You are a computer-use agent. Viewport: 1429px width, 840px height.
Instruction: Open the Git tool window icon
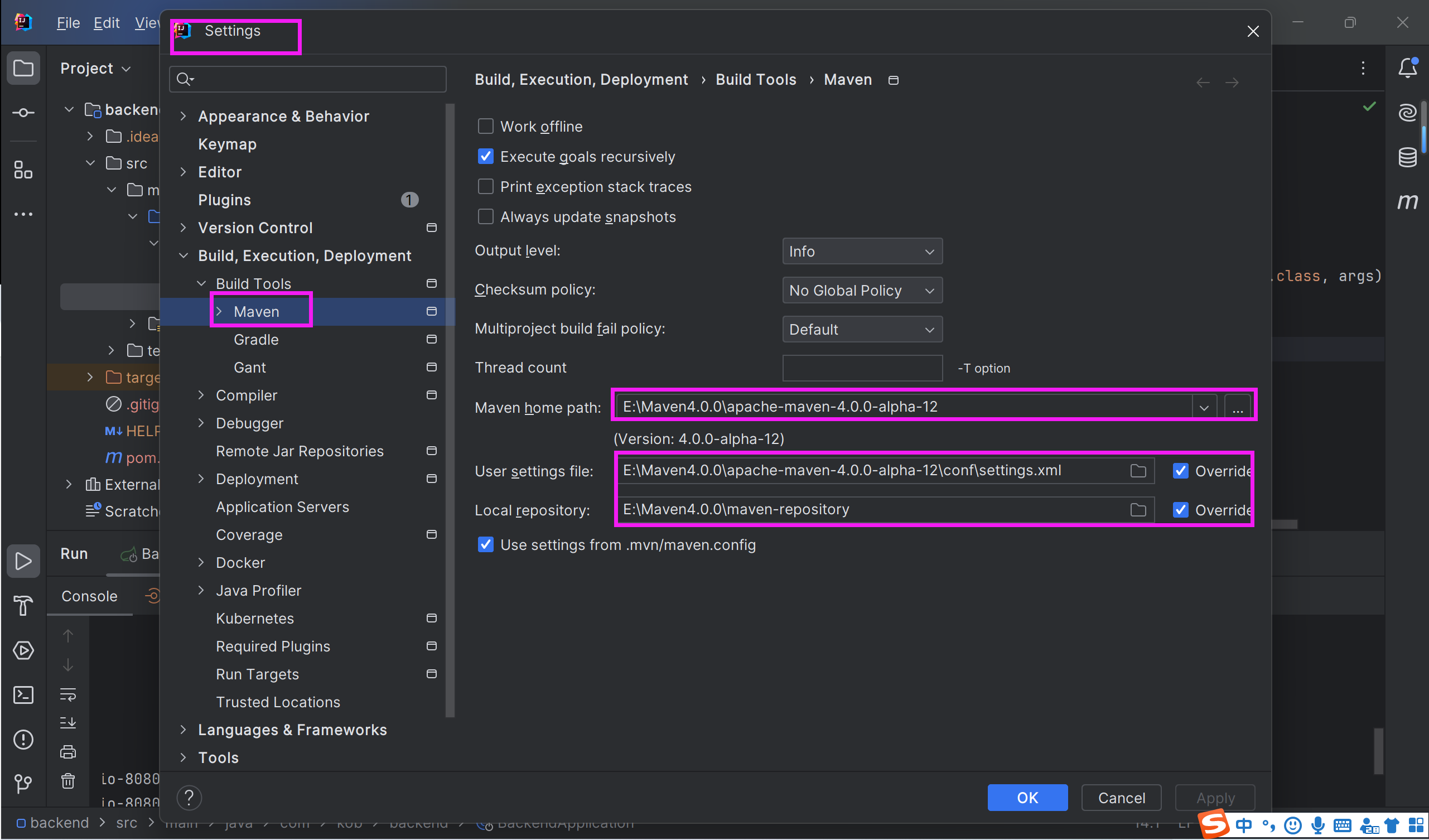[x=23, y=784]
